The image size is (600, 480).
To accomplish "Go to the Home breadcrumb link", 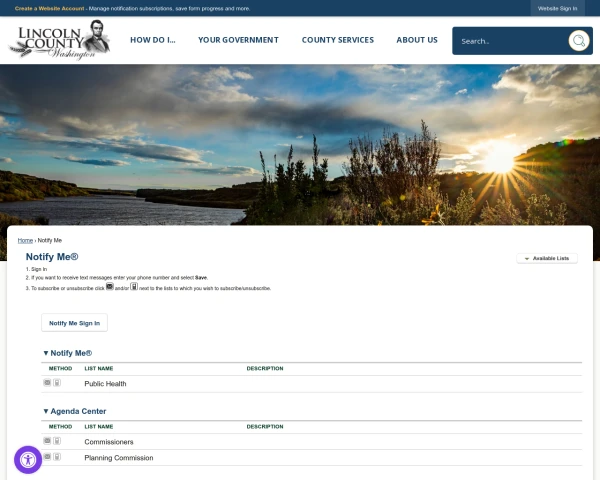I will [x=25, y=240].
